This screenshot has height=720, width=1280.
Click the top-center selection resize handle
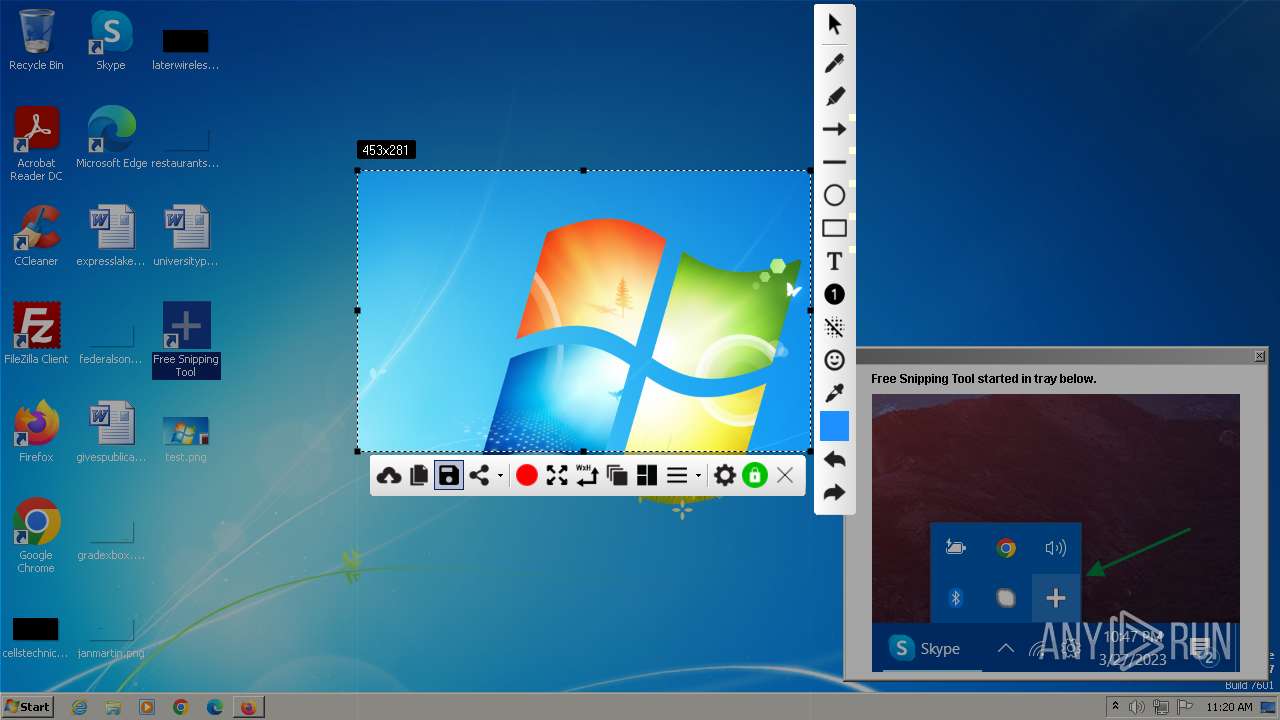584,170
